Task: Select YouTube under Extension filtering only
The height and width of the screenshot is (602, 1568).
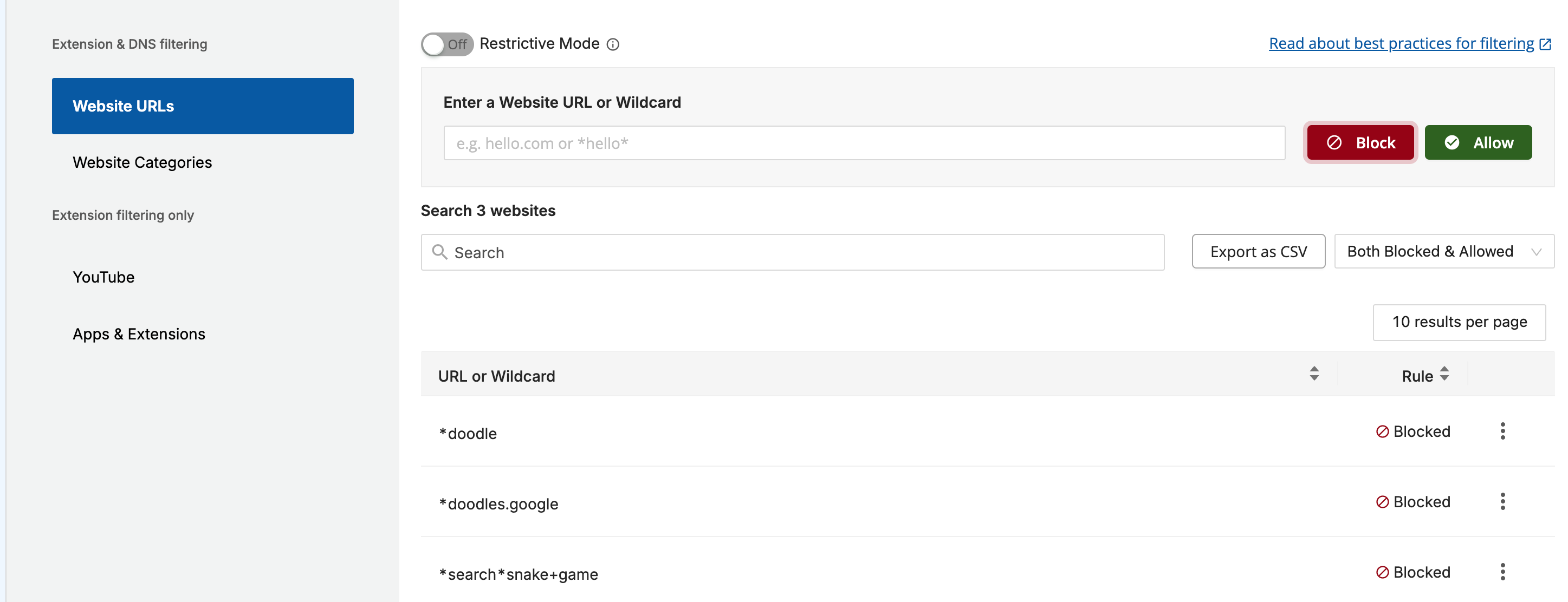Action: [x=103, y=277]
